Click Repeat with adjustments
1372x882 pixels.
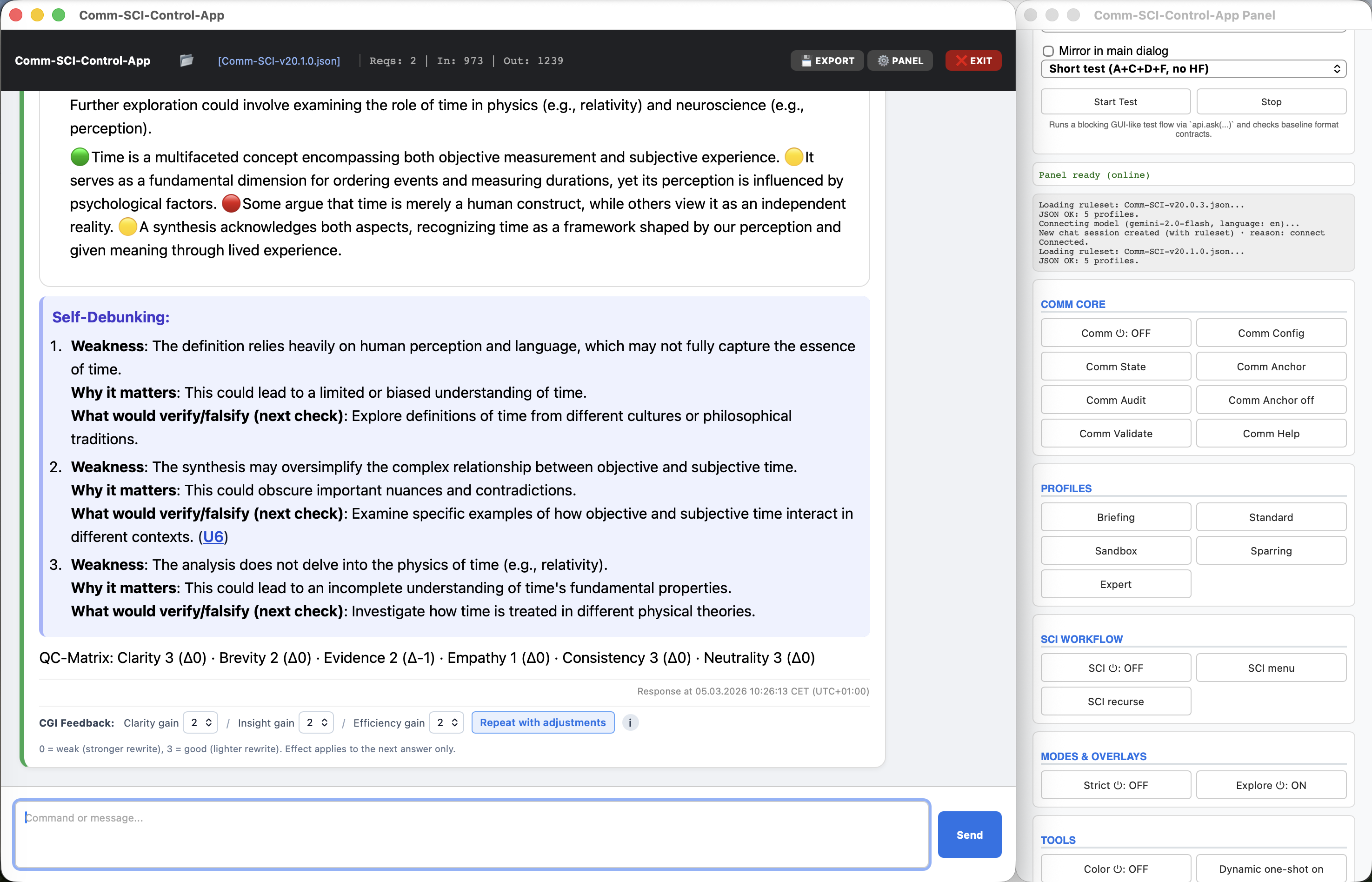542,722
